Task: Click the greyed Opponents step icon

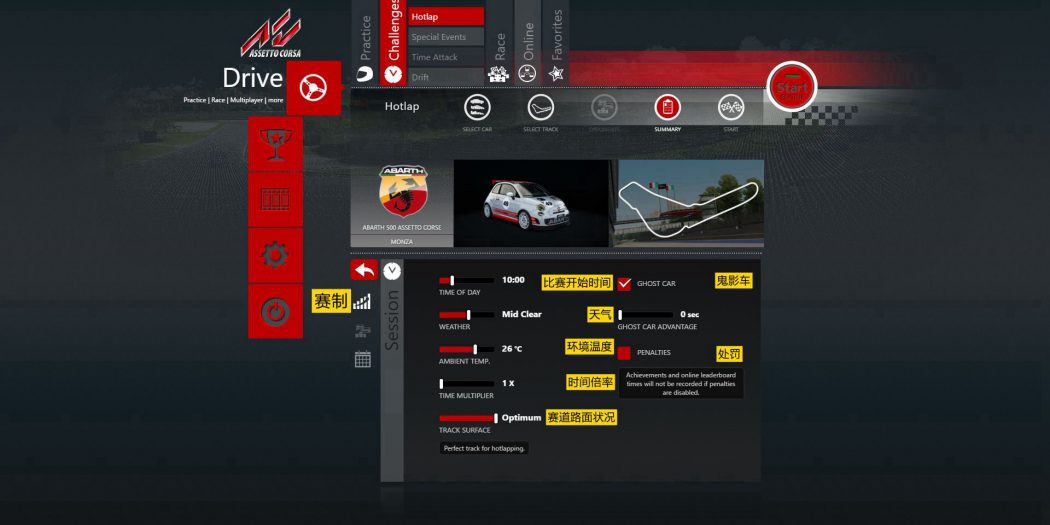Action: coord(604,107)
